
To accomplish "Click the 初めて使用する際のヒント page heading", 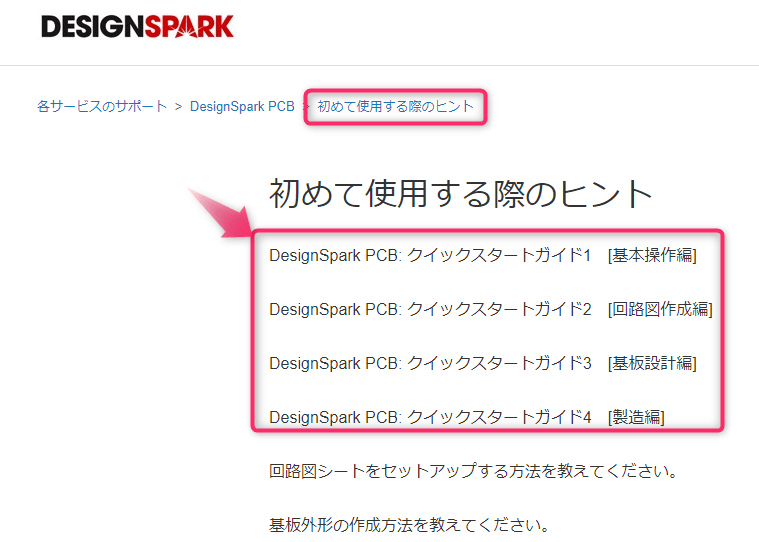I will 460,194.
